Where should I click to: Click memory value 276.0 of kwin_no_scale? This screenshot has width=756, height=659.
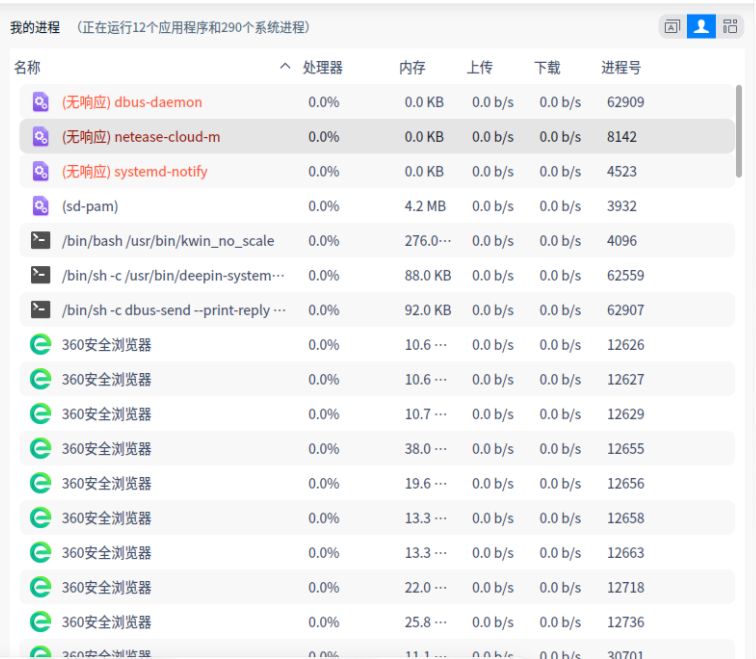point(428,241)
